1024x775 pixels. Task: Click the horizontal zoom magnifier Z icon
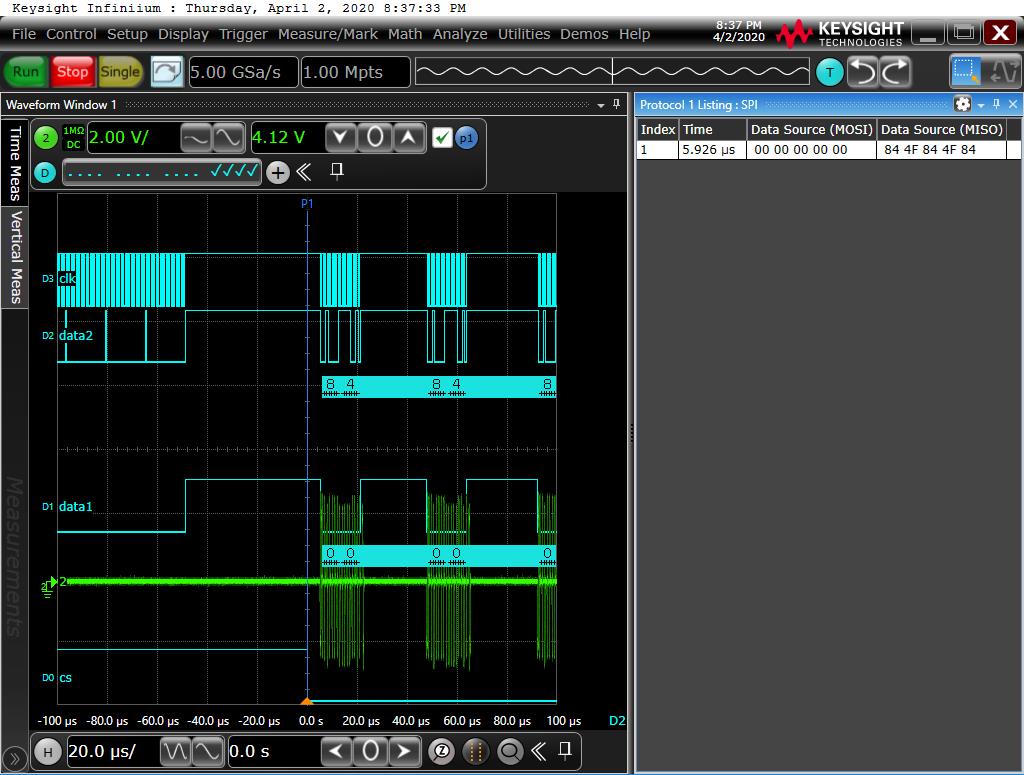click(441, 751)
